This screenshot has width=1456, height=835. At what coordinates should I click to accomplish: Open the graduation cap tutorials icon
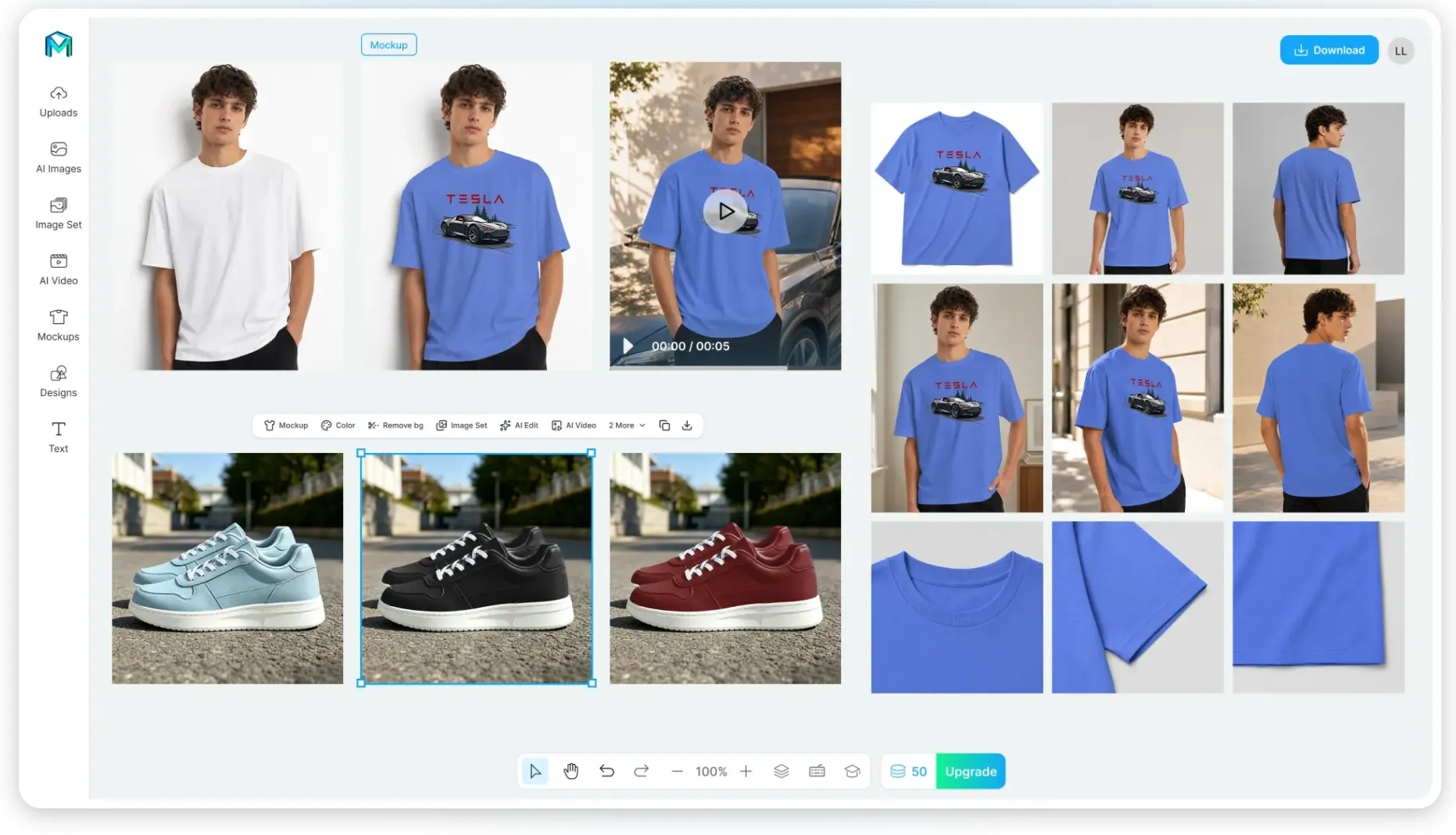[x=852, y=772]
